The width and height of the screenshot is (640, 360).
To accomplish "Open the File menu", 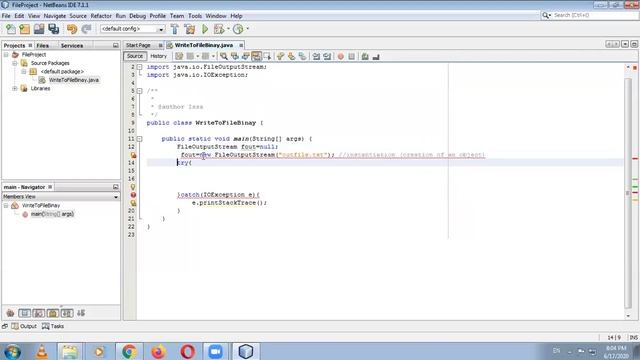I will coord(6,16).
